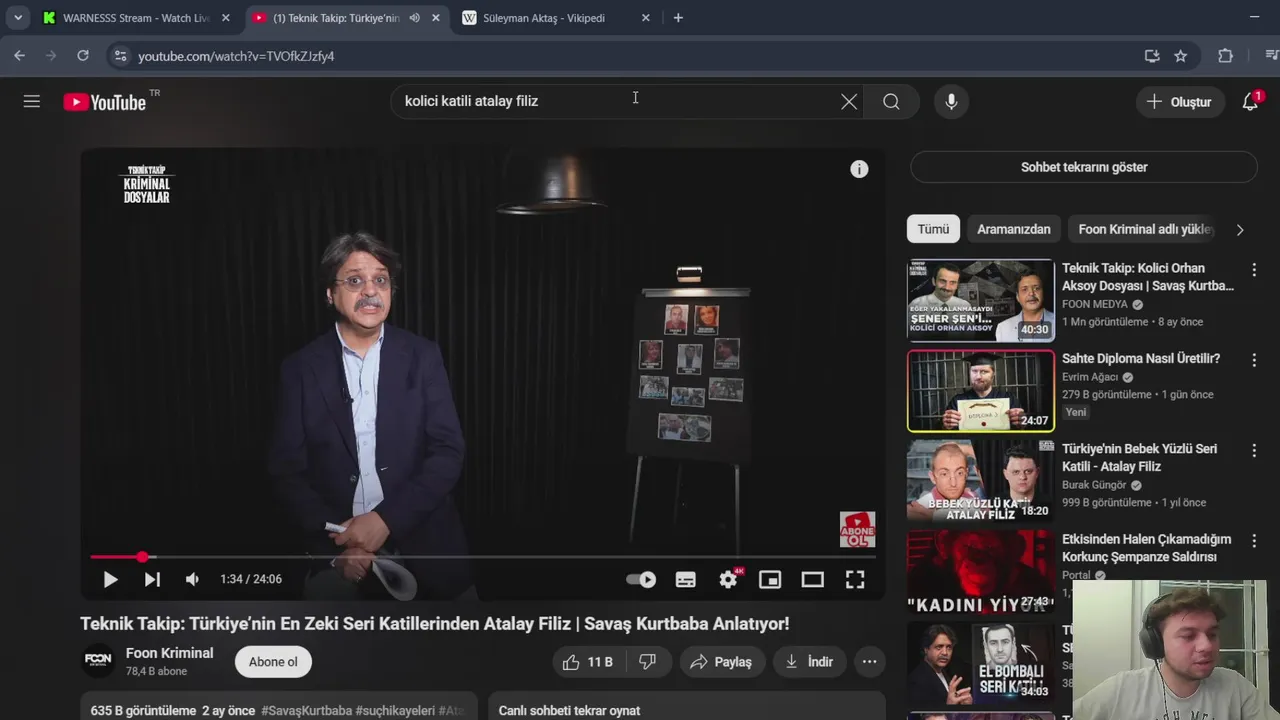Open Kolici Orhan Aksoy video thumbnail
This screenshot has height=720, width=1280.
980,300
